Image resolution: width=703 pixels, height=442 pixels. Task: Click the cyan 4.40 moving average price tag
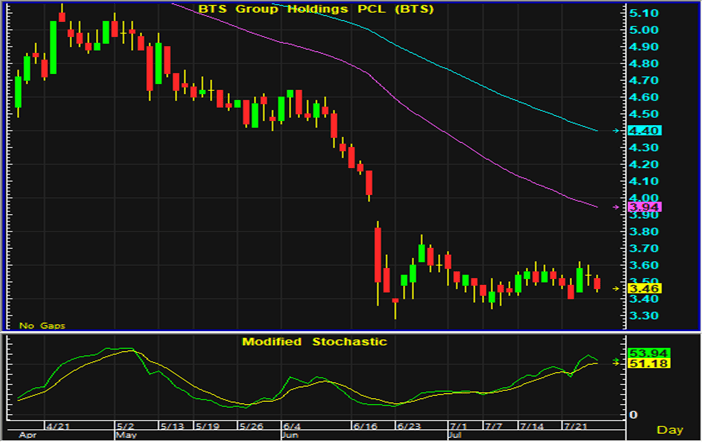point(639,131)
